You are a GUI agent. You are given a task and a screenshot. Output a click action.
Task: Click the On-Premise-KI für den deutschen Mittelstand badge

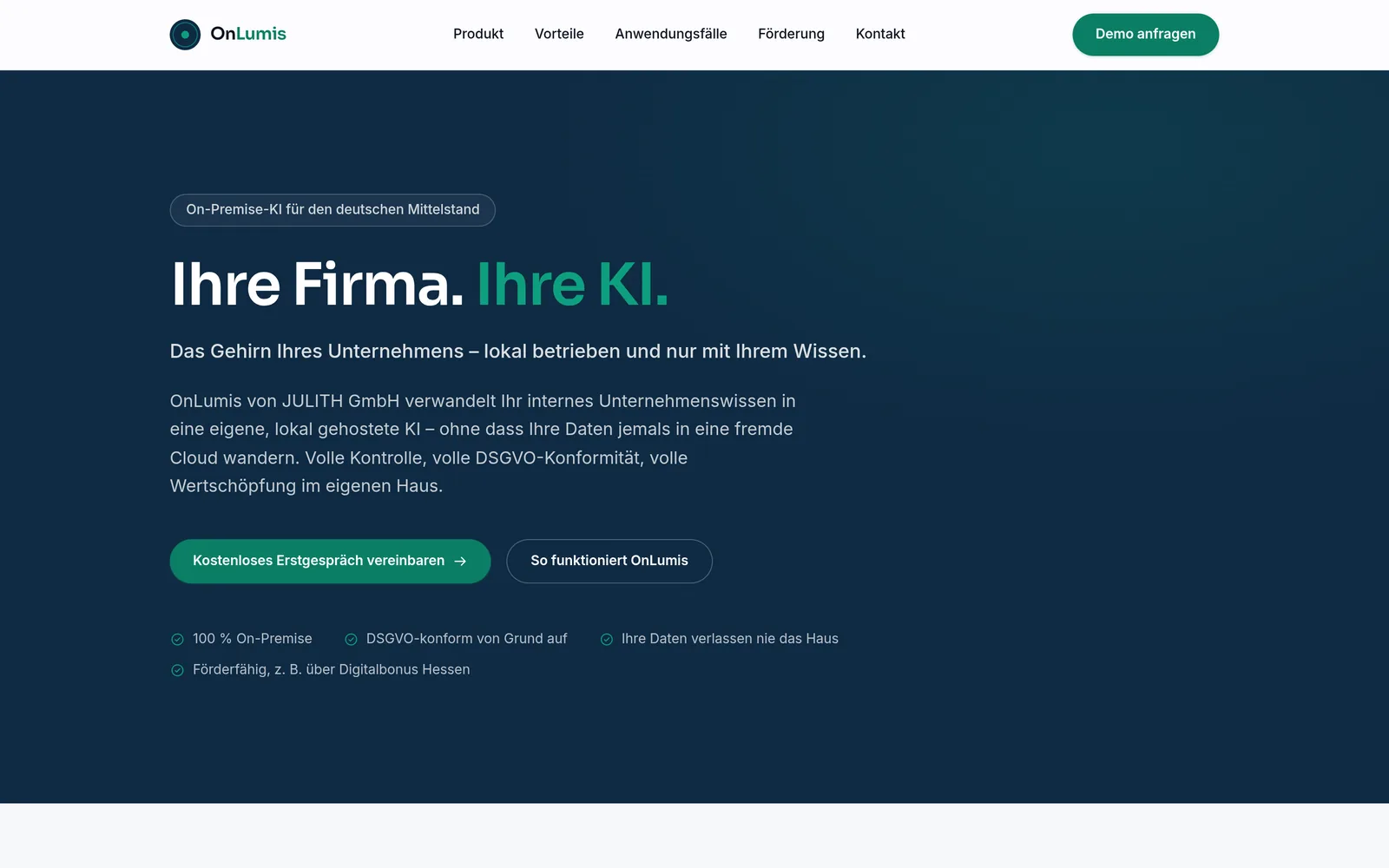(332, 210)
